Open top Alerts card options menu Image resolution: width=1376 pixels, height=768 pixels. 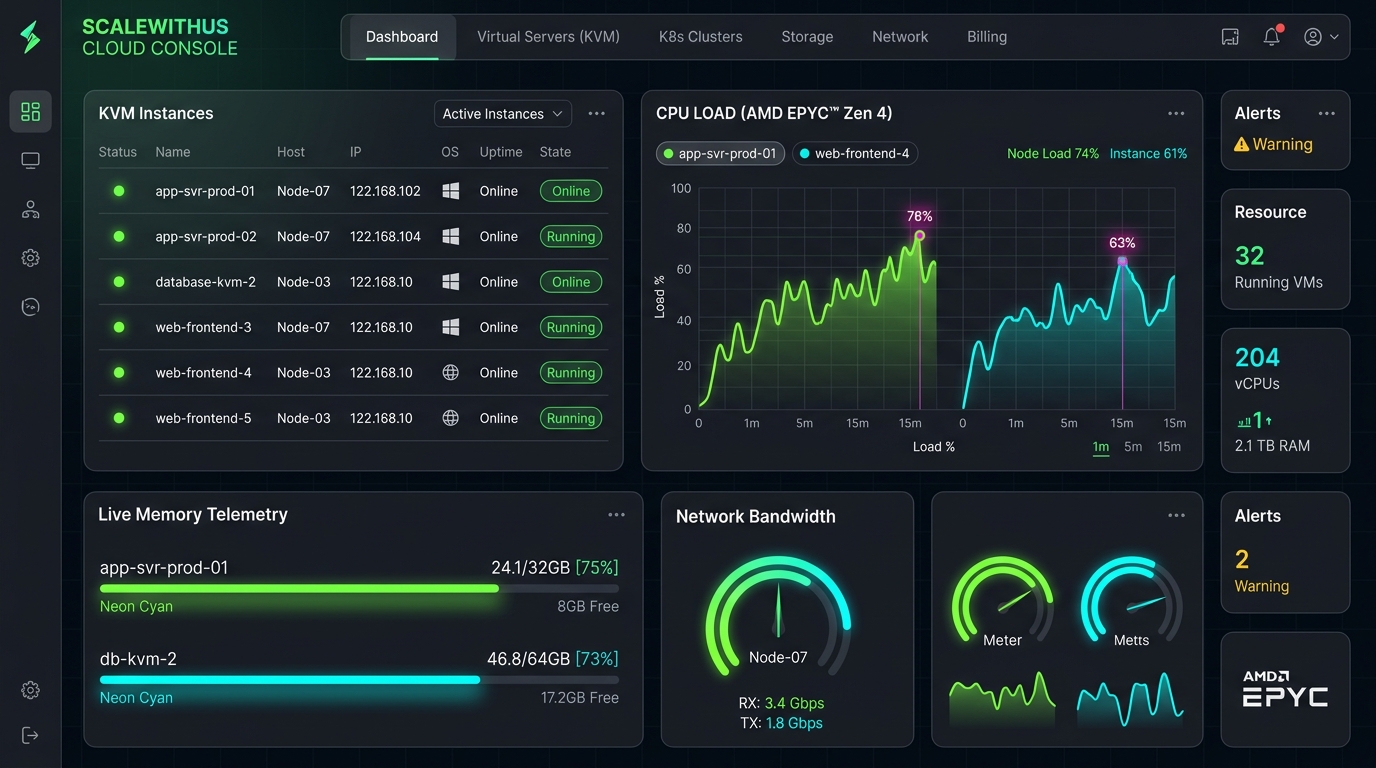1326,114
